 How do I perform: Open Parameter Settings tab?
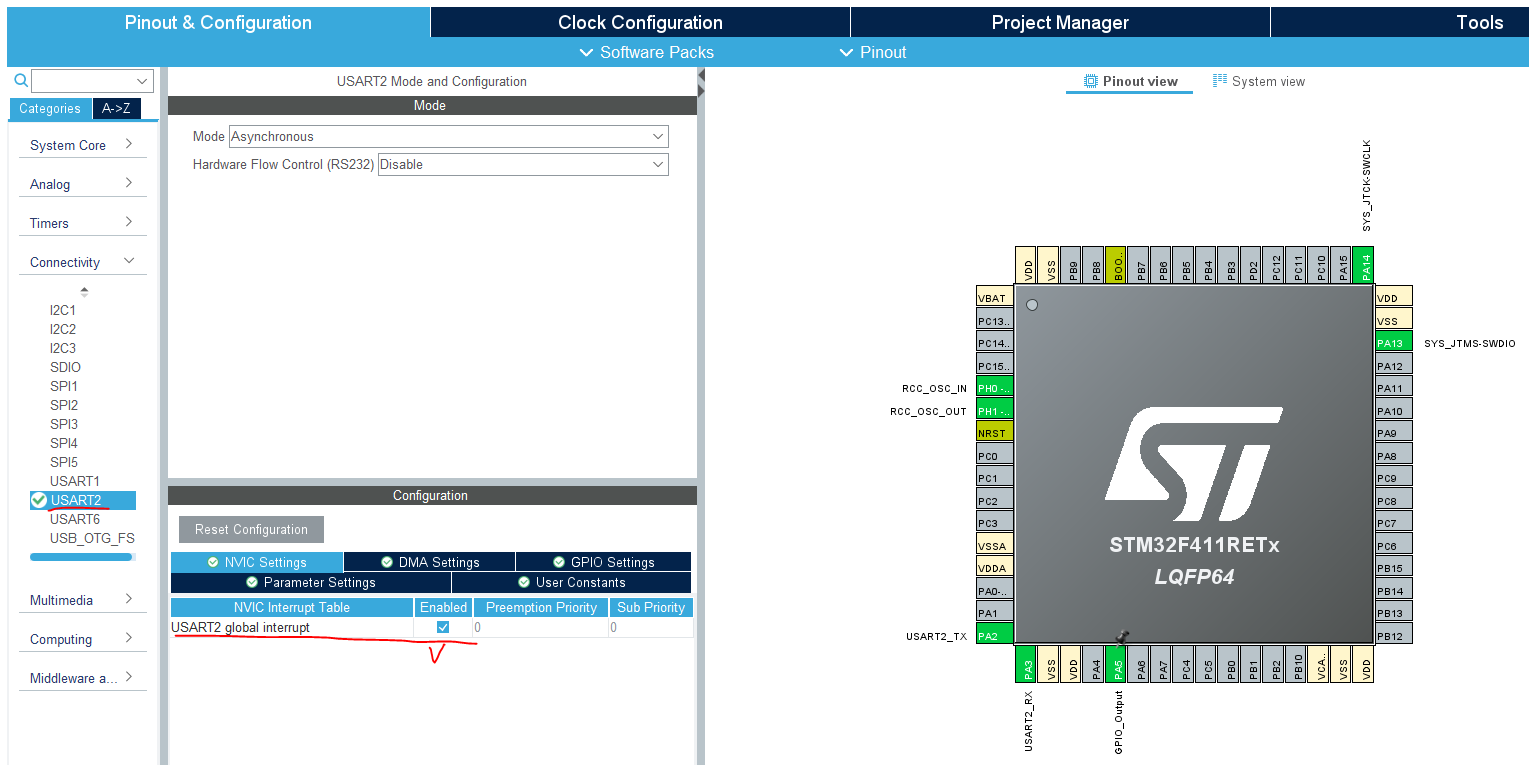(311, 582)
